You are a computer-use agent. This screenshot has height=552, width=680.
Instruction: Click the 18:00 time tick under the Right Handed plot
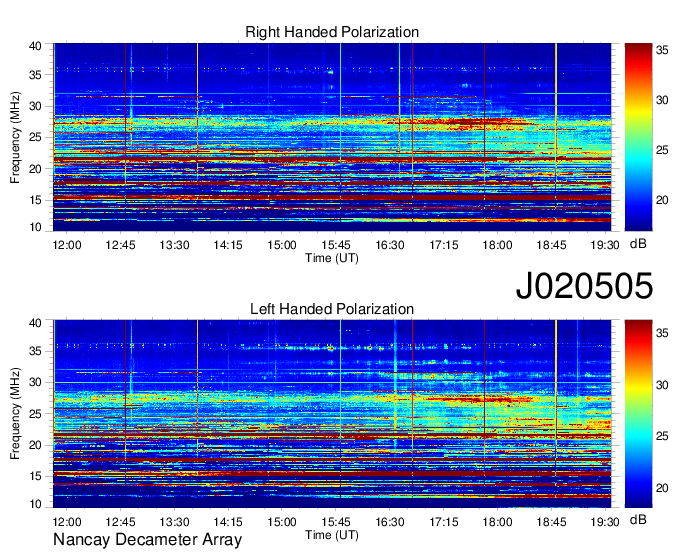[x=497, y=245]
